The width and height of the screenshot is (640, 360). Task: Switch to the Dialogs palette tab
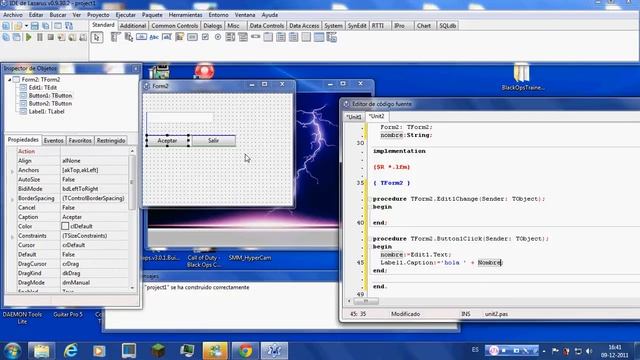[213, 26]
